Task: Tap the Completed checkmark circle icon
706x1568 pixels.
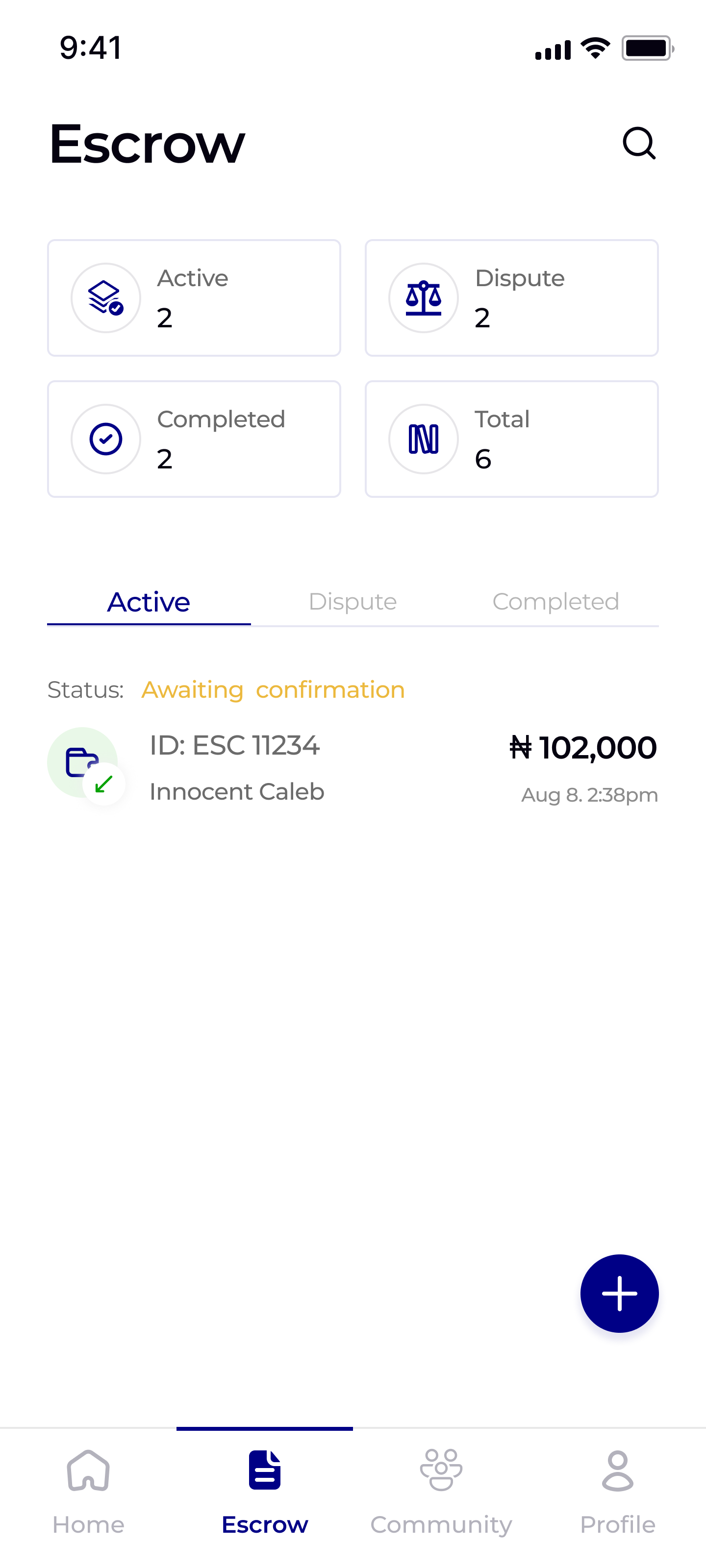Action: [106, 439]
